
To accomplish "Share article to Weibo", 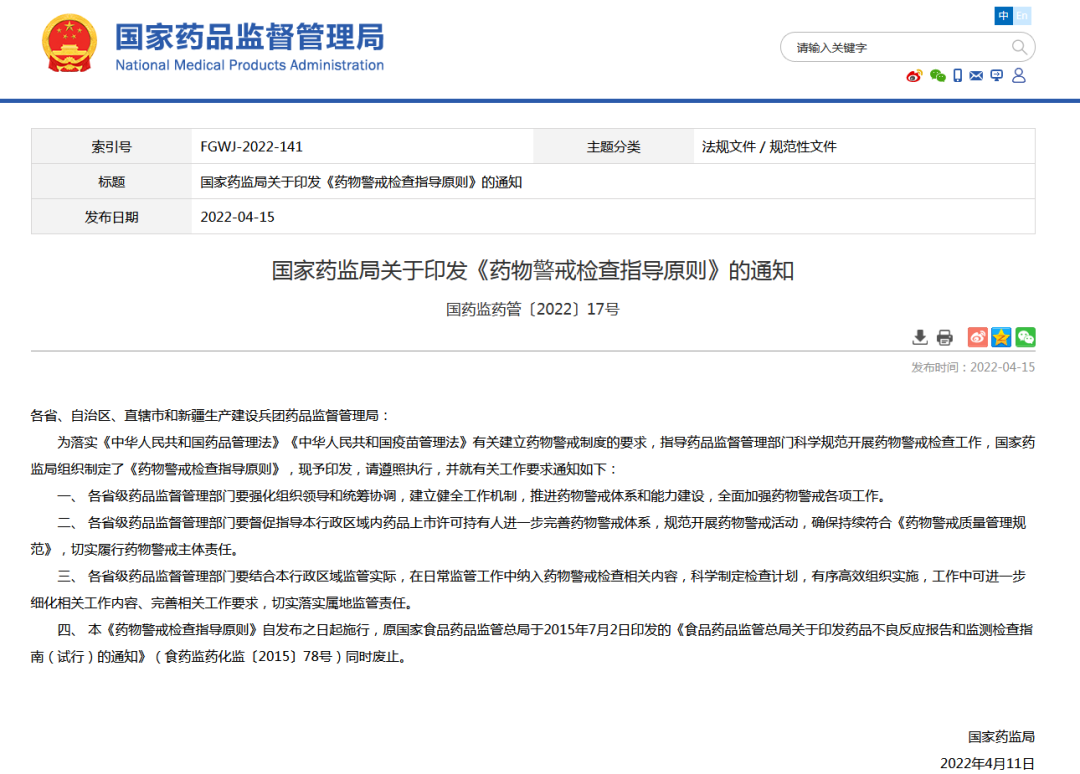I will [977, 337].
